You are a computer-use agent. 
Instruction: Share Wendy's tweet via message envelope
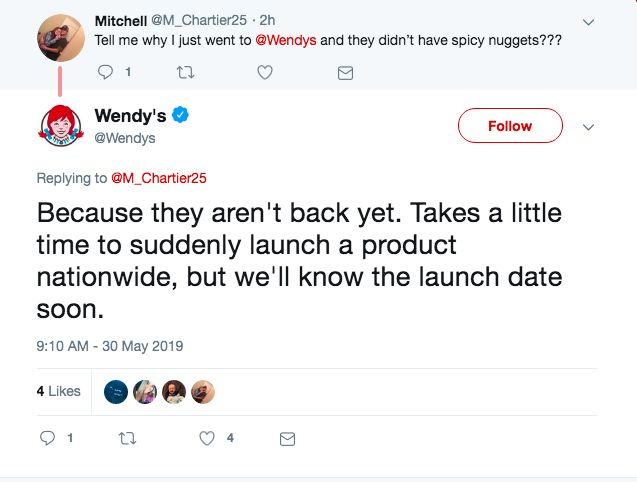287,438
